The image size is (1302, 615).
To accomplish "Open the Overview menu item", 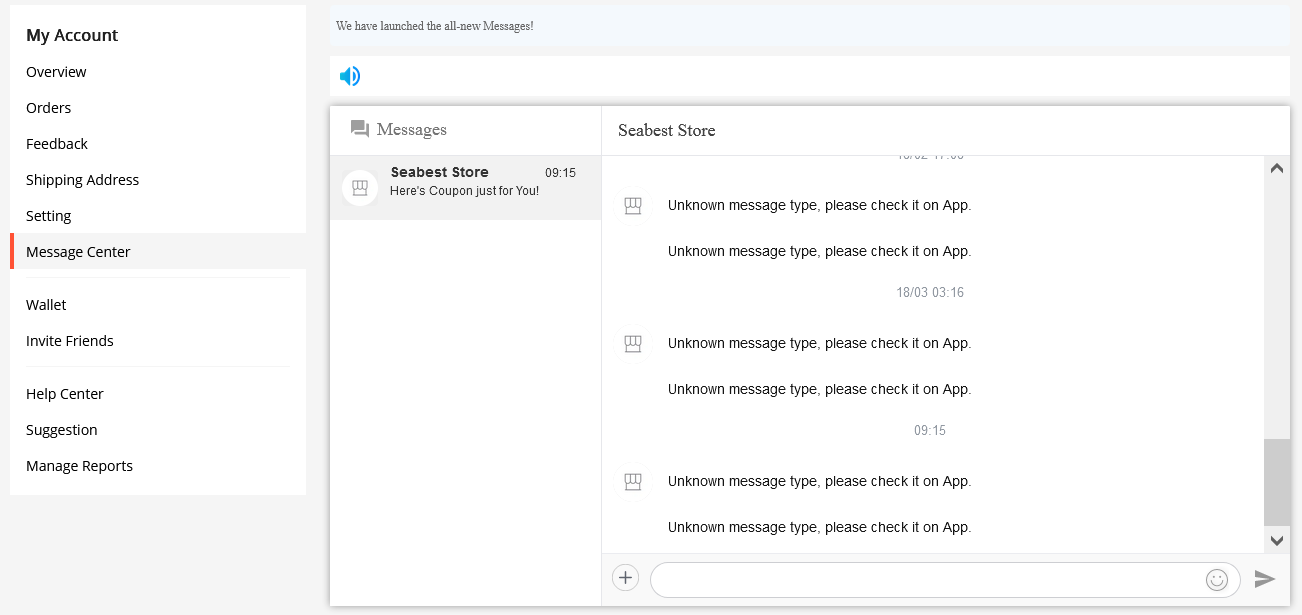I will pyautogui.click(x=56, y=72).
